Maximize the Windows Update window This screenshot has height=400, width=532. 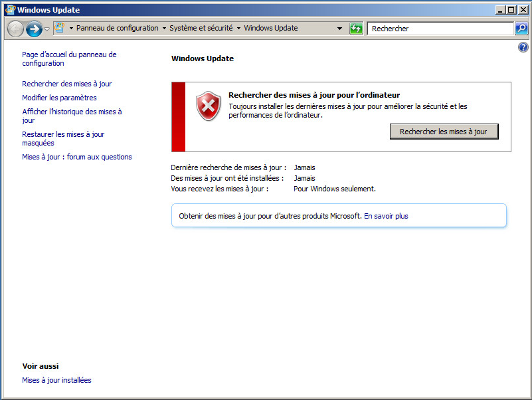[x=511, y=10]
